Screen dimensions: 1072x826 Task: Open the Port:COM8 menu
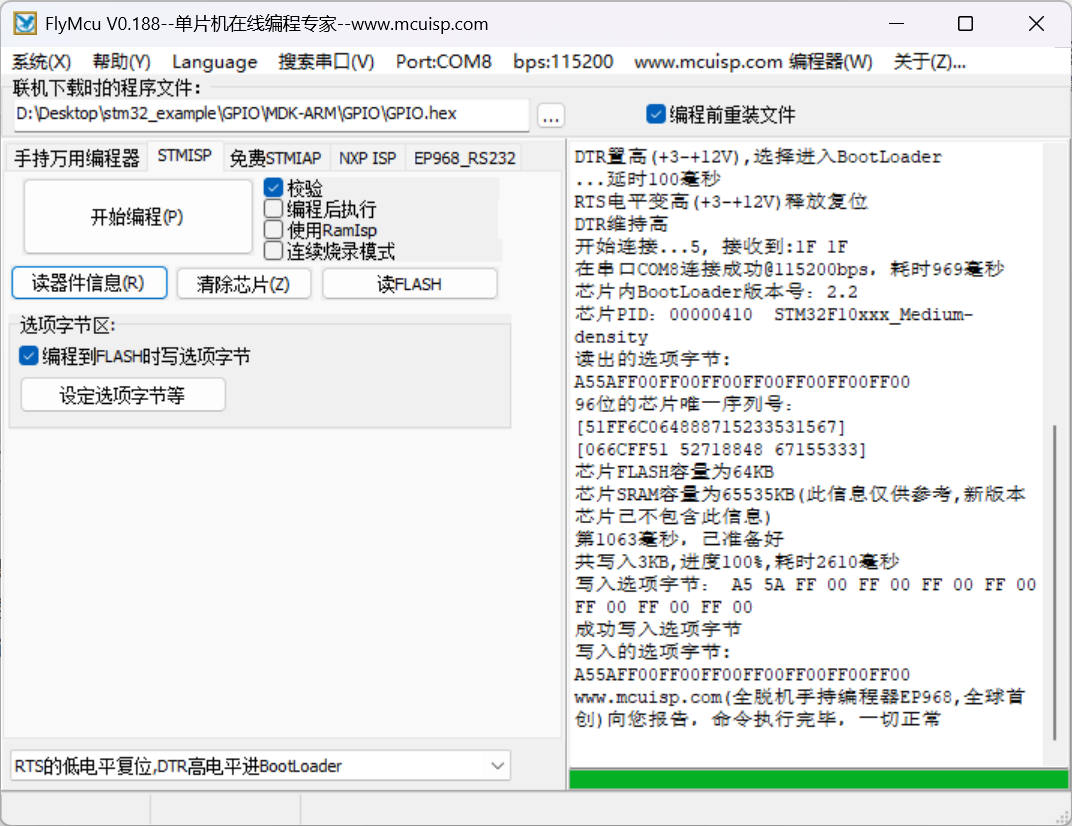point(444,62)
